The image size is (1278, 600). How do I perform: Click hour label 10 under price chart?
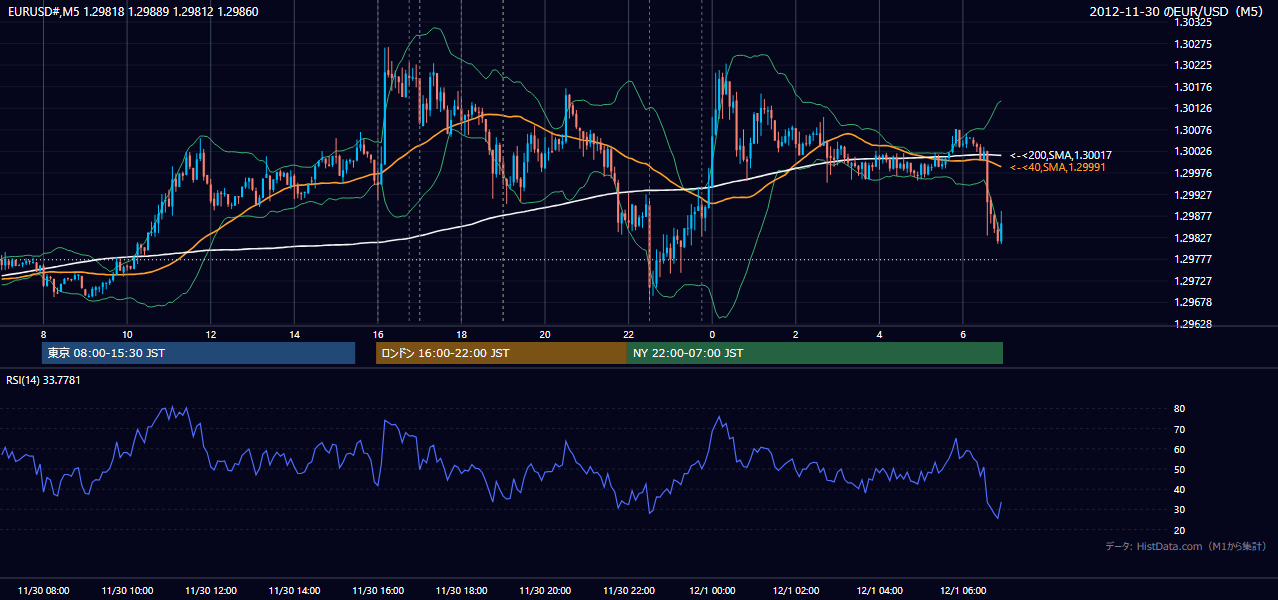[127, 334]
